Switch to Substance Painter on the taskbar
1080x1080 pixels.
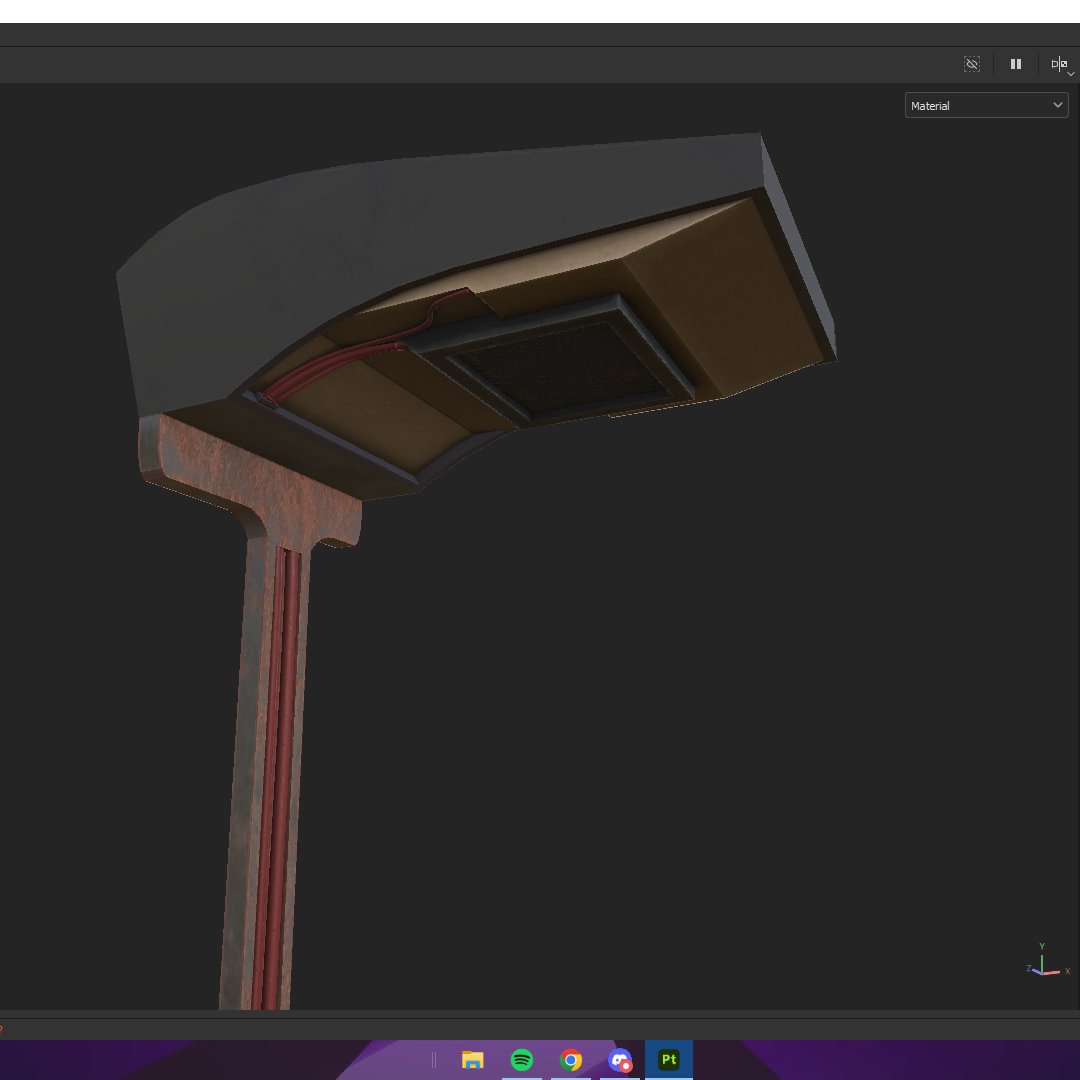click(669, 1059)
